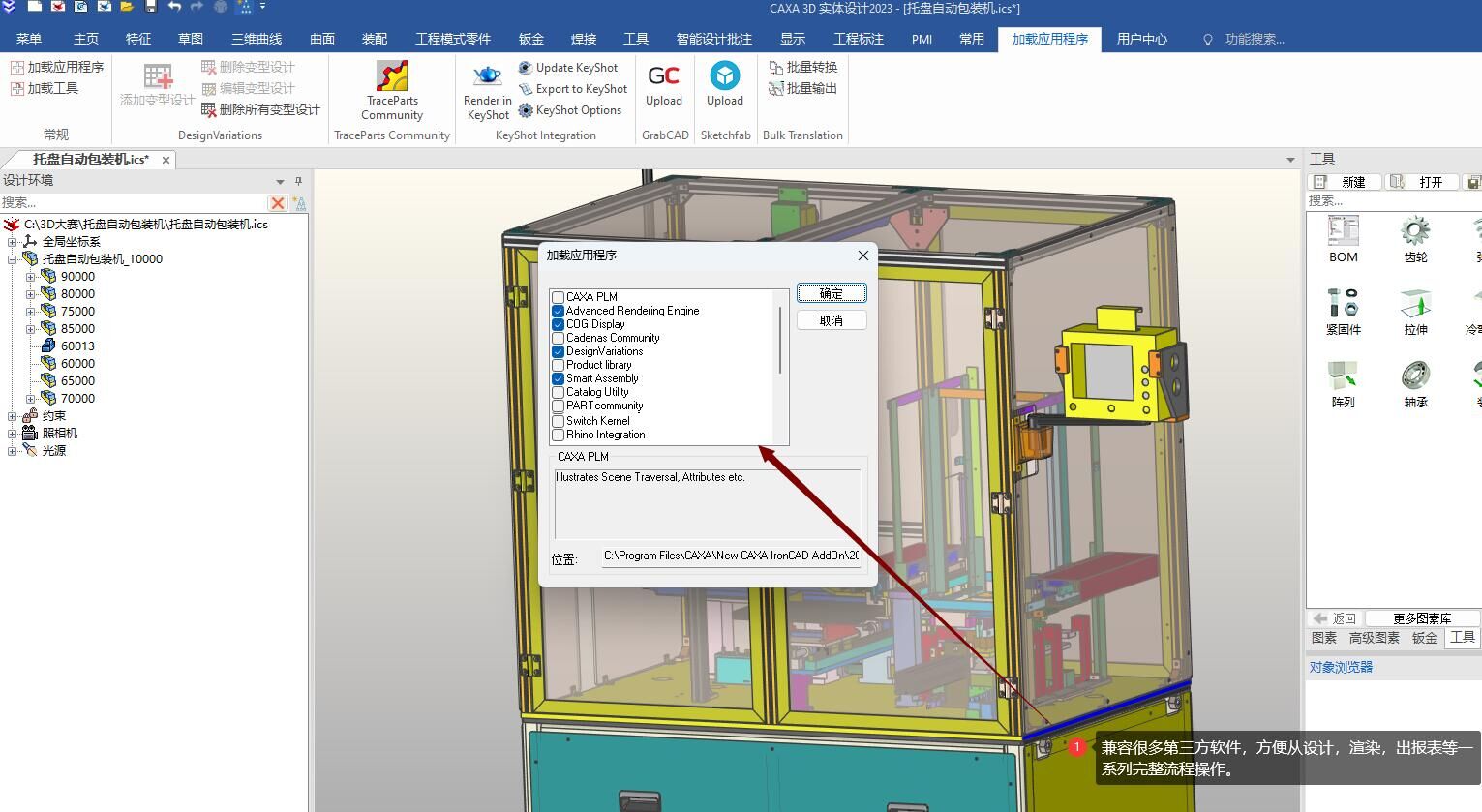Expand the 90000 tree node
The height and width of the screenshot is (812, 1482).
click(31, 277)
